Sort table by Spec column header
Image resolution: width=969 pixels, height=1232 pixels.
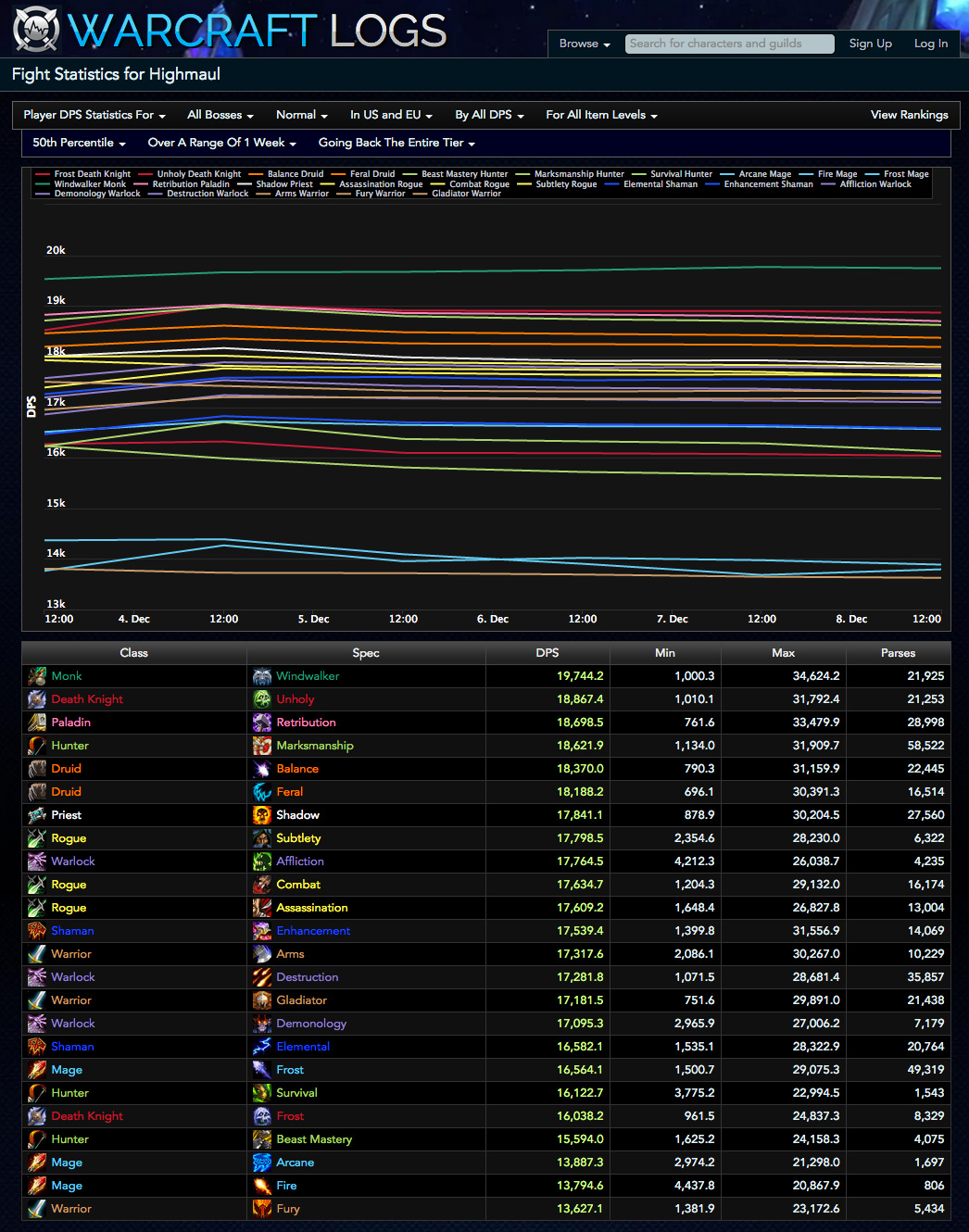(366, 653)
